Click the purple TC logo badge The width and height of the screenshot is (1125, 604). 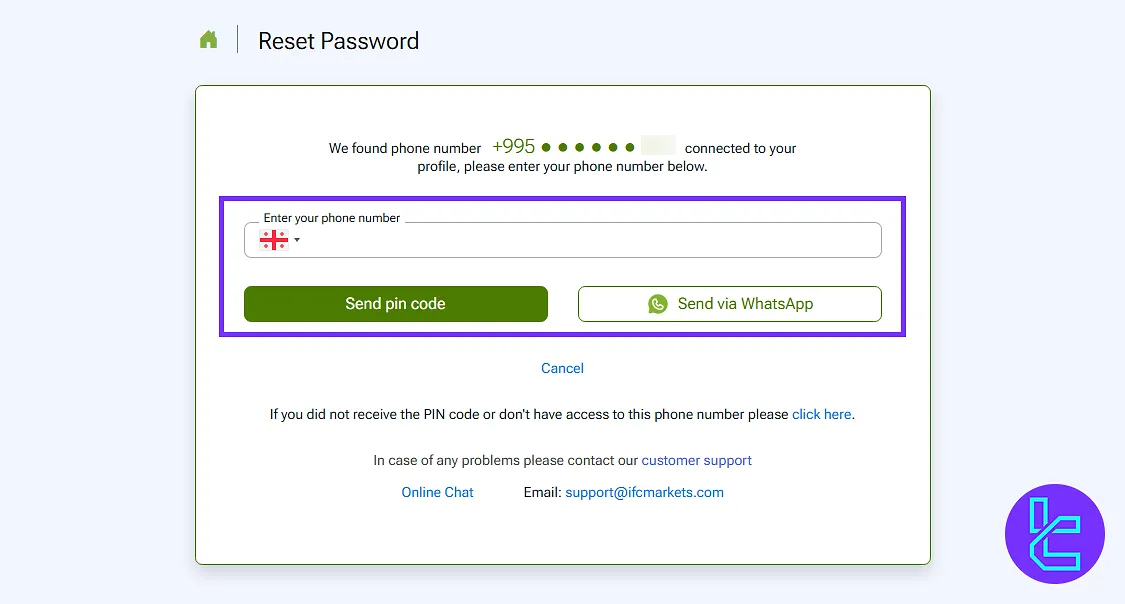click(1054, 533)
